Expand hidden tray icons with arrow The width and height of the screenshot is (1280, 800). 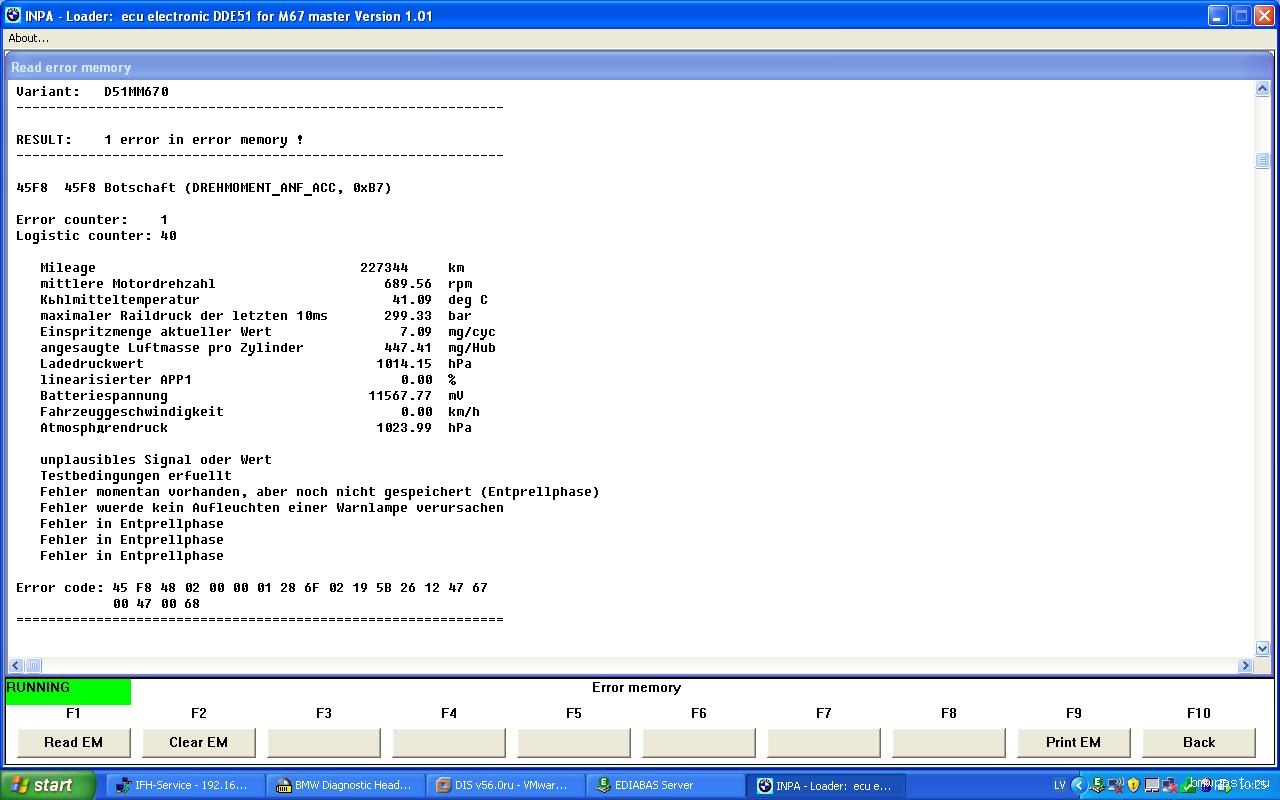click(1078, 785)
